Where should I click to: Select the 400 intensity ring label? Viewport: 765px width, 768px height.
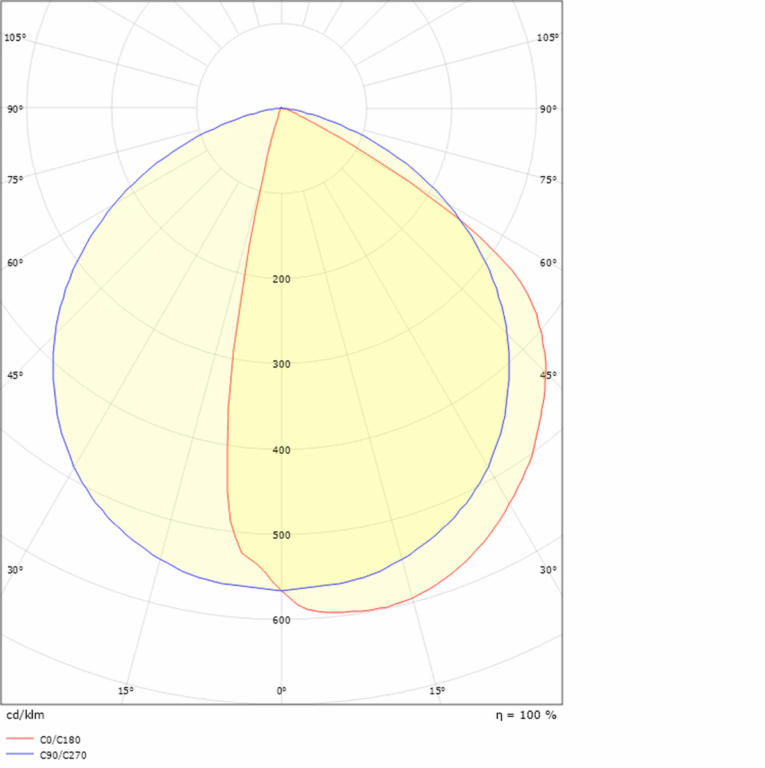281,450
